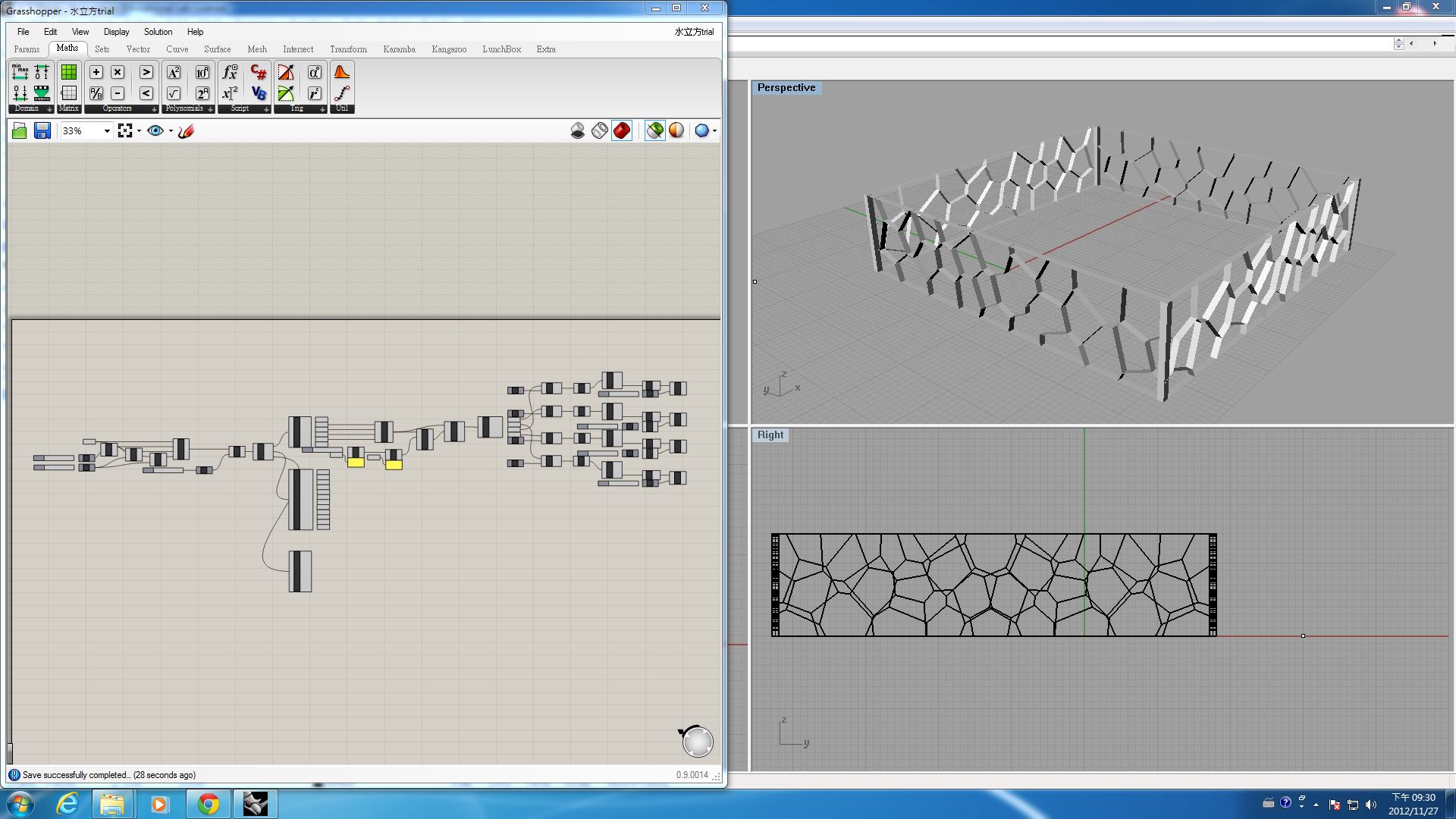This screenshot has height=819, width=1456.
Task: Select the VB script component icon
Action: pyautogui.click(x=258, y=93)
